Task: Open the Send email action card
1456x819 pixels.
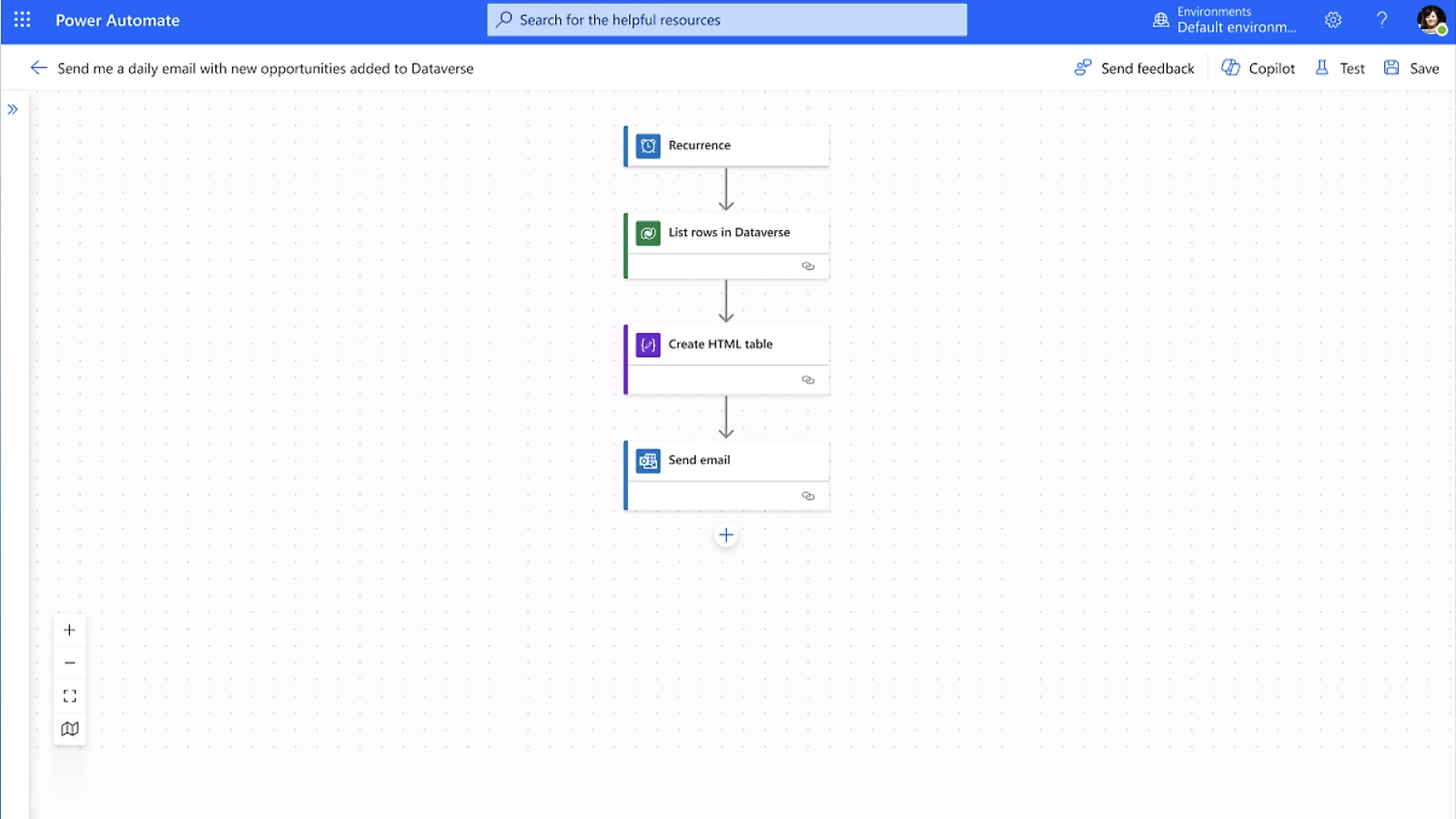Action: tap(726, 460)
